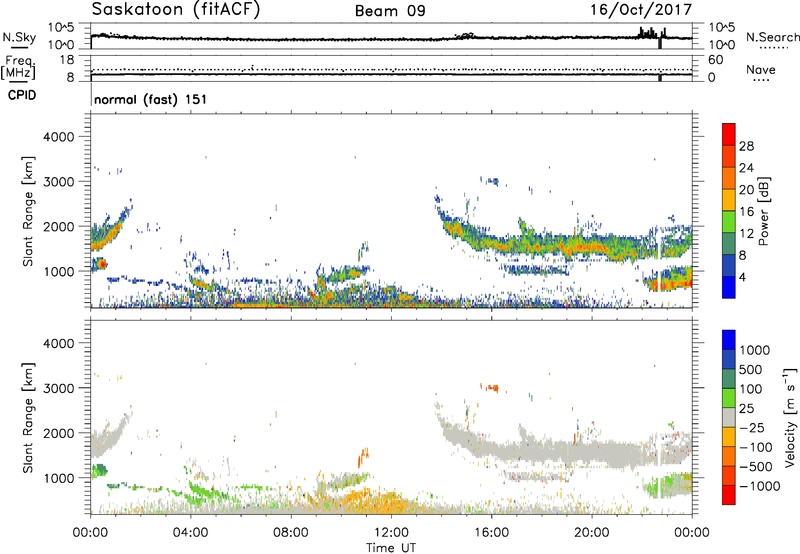The image size is (800, 554).
Task: Click the "4000" range label on the power plot
Action: point(59,137)
